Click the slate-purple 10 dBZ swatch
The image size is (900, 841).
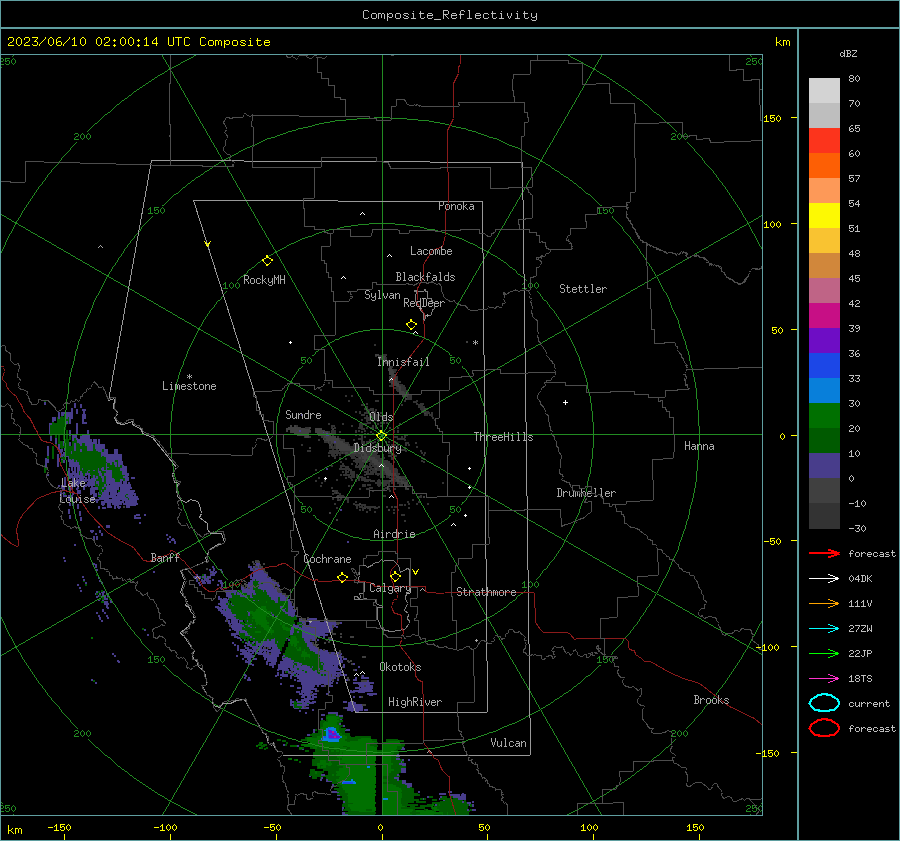(x=824, y=466)
